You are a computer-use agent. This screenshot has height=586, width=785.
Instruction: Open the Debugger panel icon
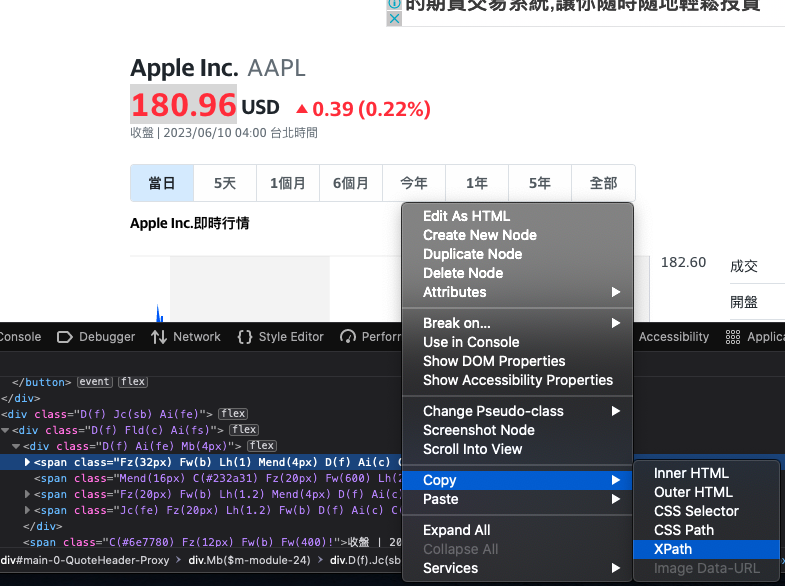point(65,337)
